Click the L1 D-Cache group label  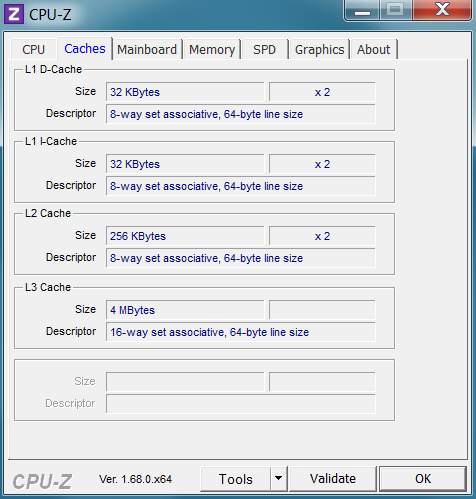53,69
